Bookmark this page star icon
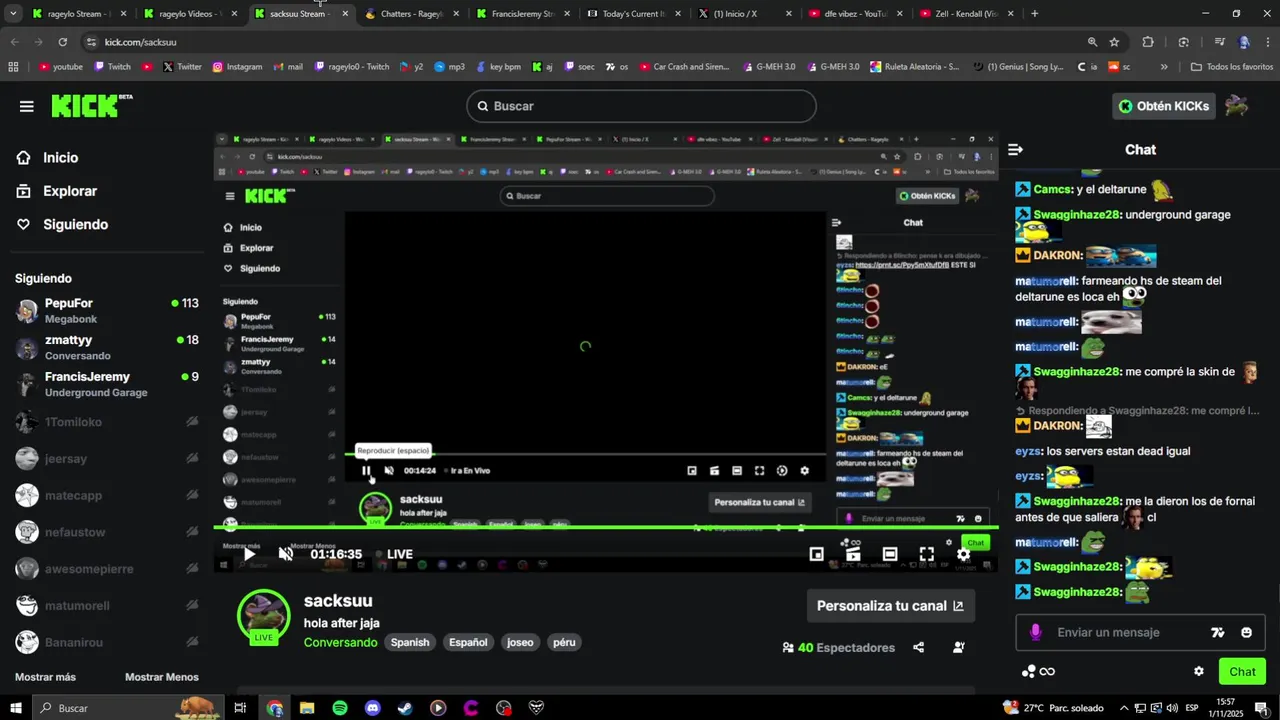 point(1114,42)
